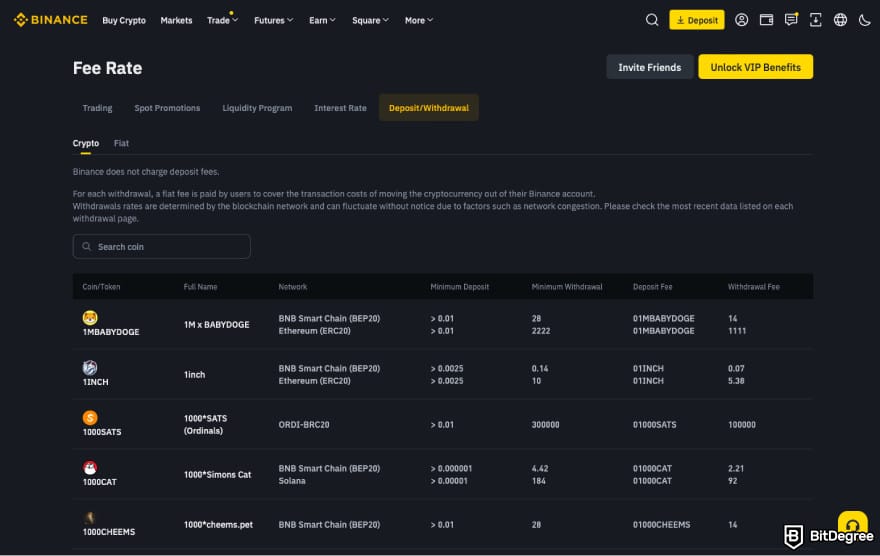
Task: Click the Withdrawal Fee column header
Action: click(754, 287)
